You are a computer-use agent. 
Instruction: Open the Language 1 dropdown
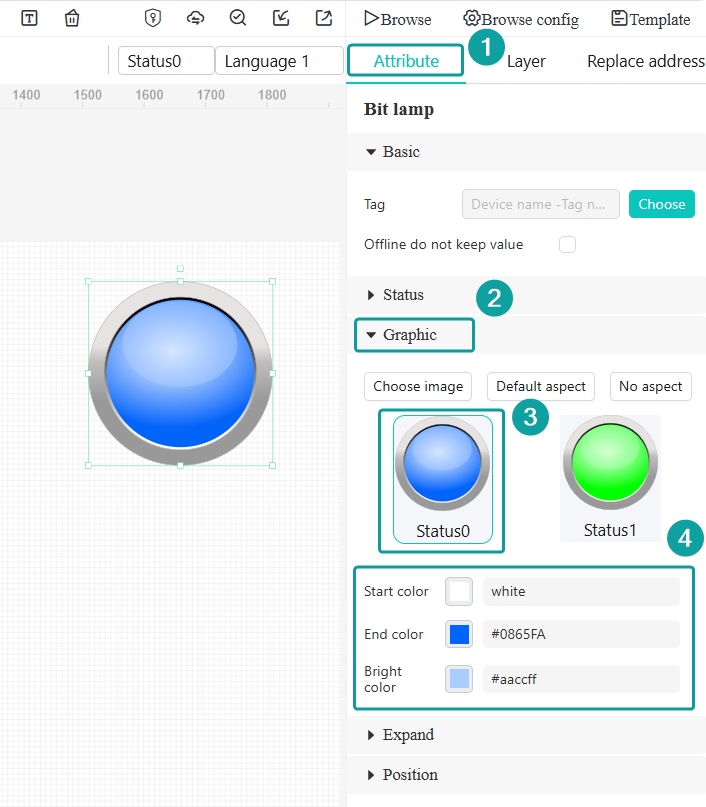(x=279, y=61)
